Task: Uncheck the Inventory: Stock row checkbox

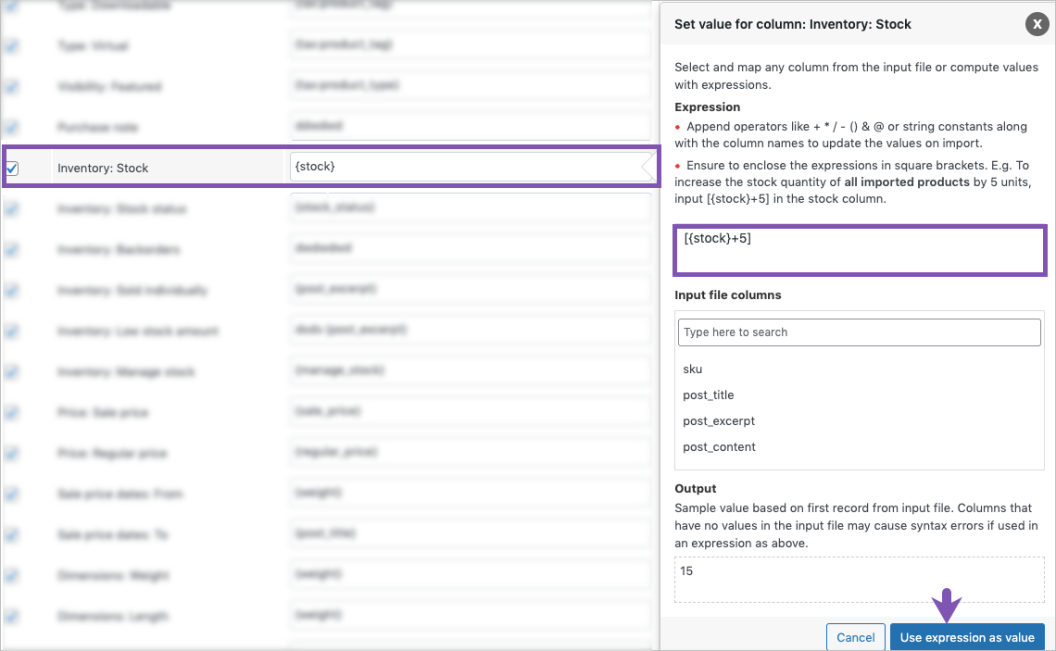Action: point(12,167)
